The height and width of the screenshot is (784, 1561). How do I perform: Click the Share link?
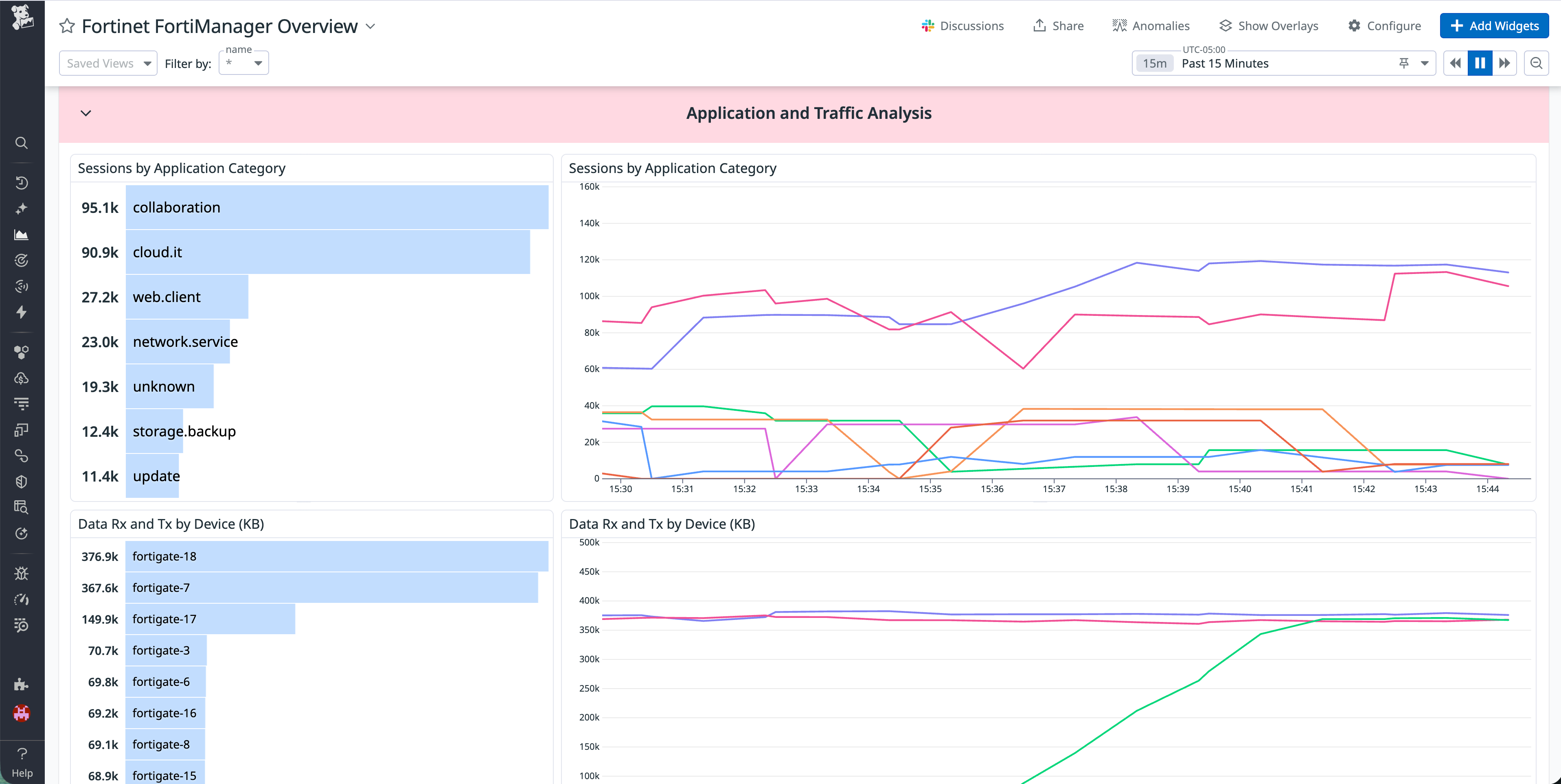click(1057, 26)
